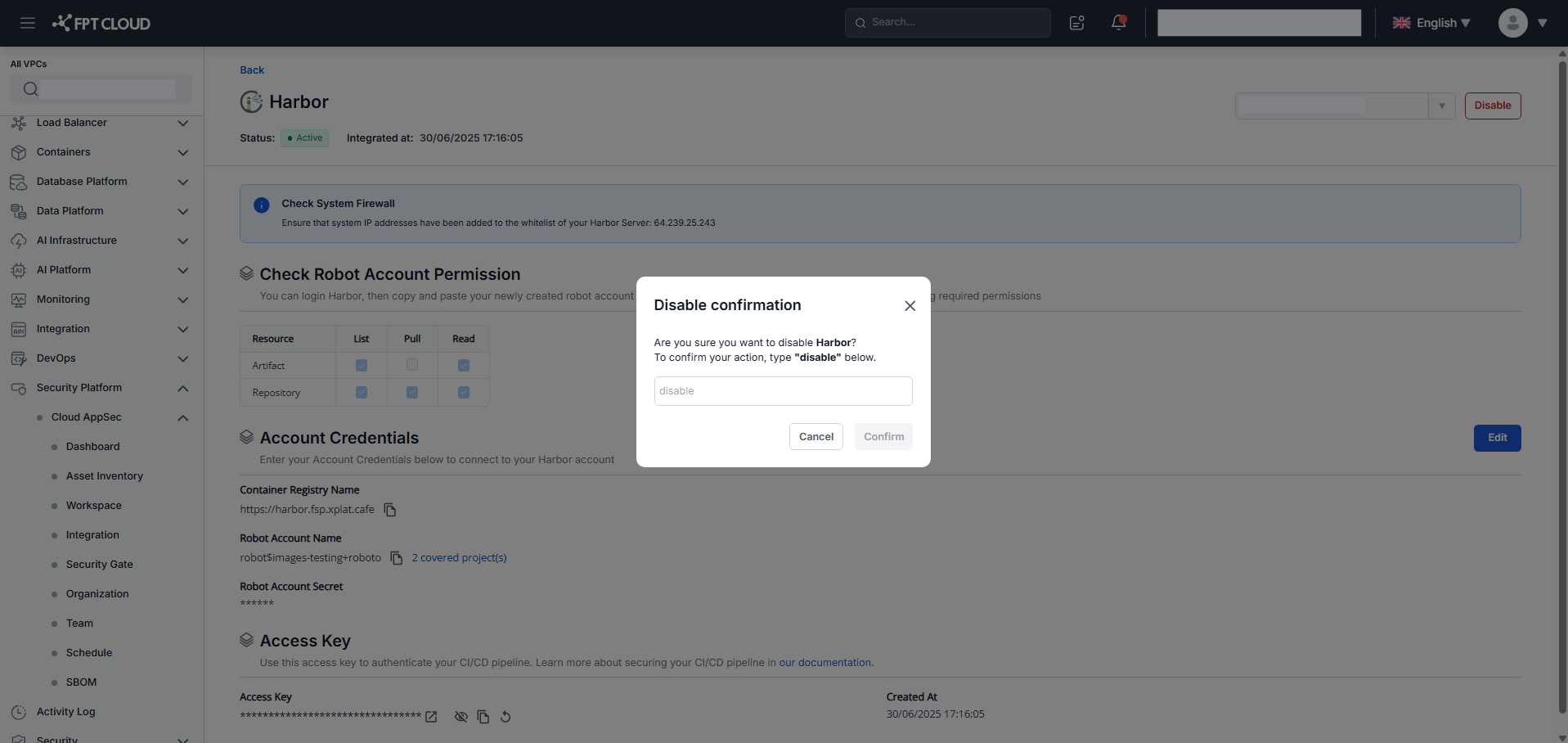This screenshot has width=1568, height=743.
Task: Expand the Monitoring menu chevron
Action: pos(183,300)
